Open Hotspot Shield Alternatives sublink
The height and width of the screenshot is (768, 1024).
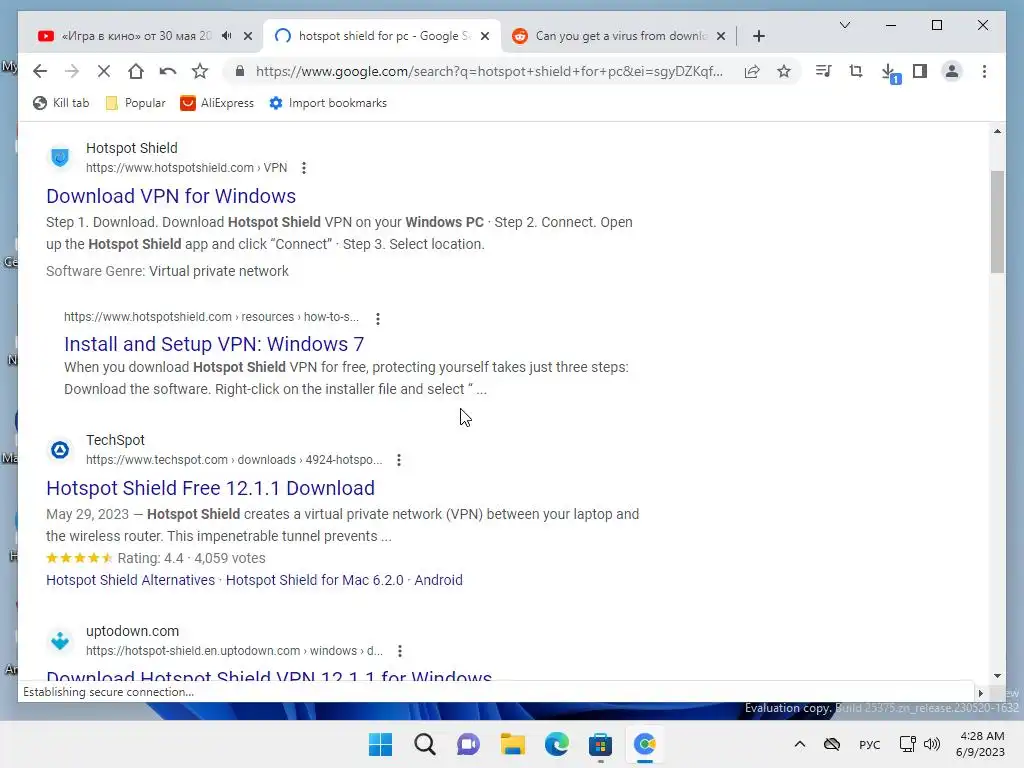pos(131,580)
